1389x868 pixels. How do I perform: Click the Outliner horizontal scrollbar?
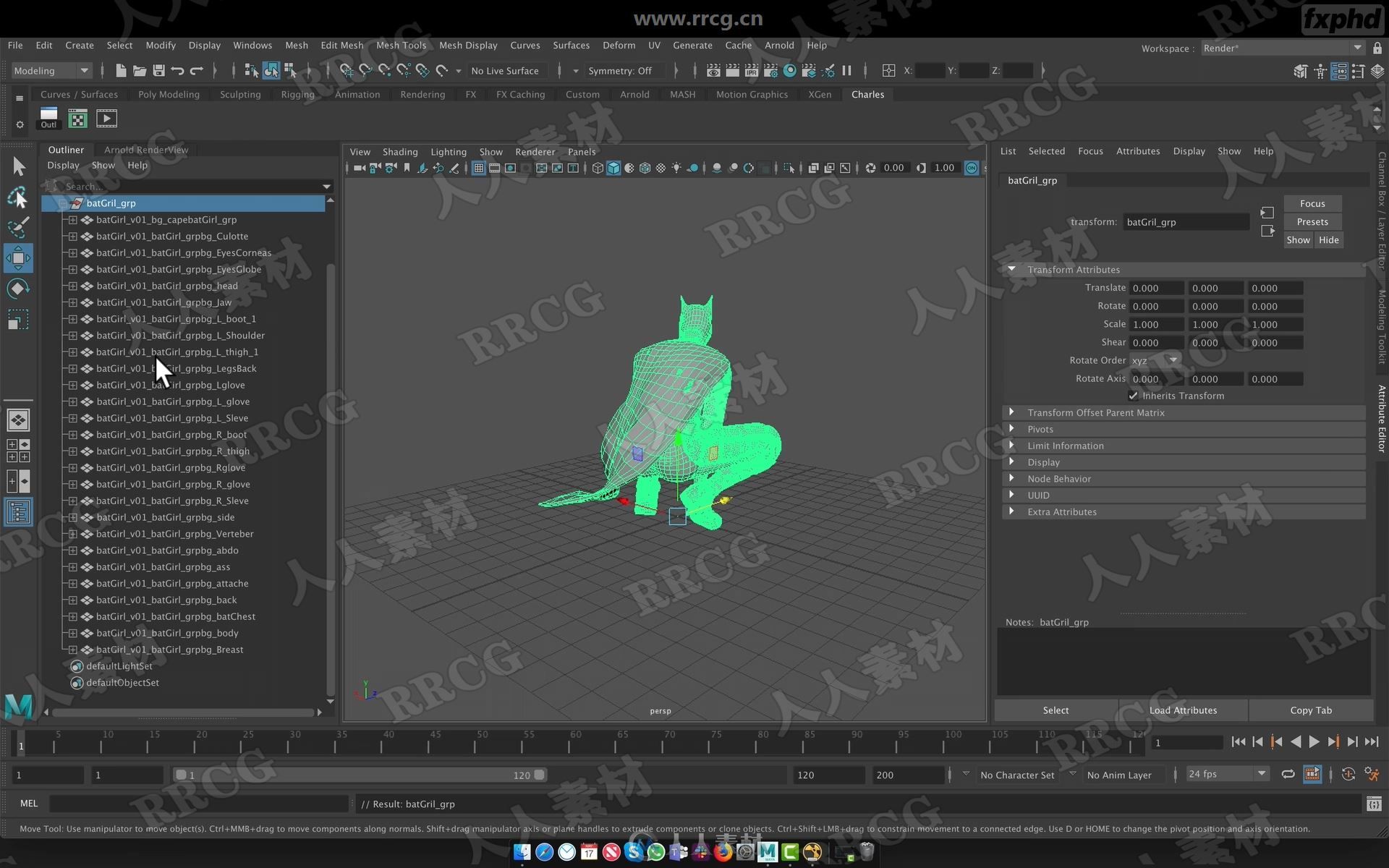(182, 712)
